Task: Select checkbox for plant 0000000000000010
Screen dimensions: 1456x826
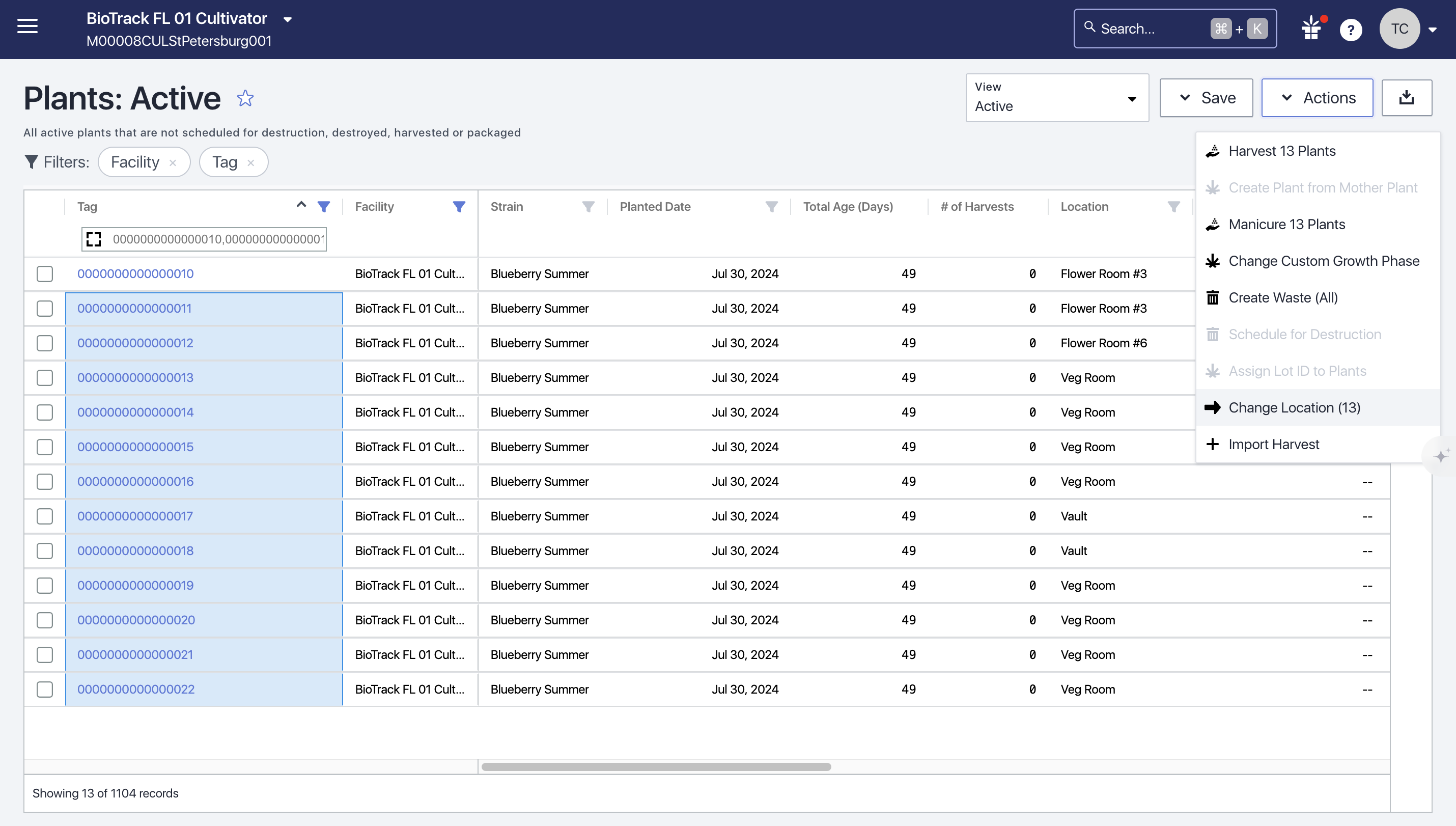Action: pos(45,274)
